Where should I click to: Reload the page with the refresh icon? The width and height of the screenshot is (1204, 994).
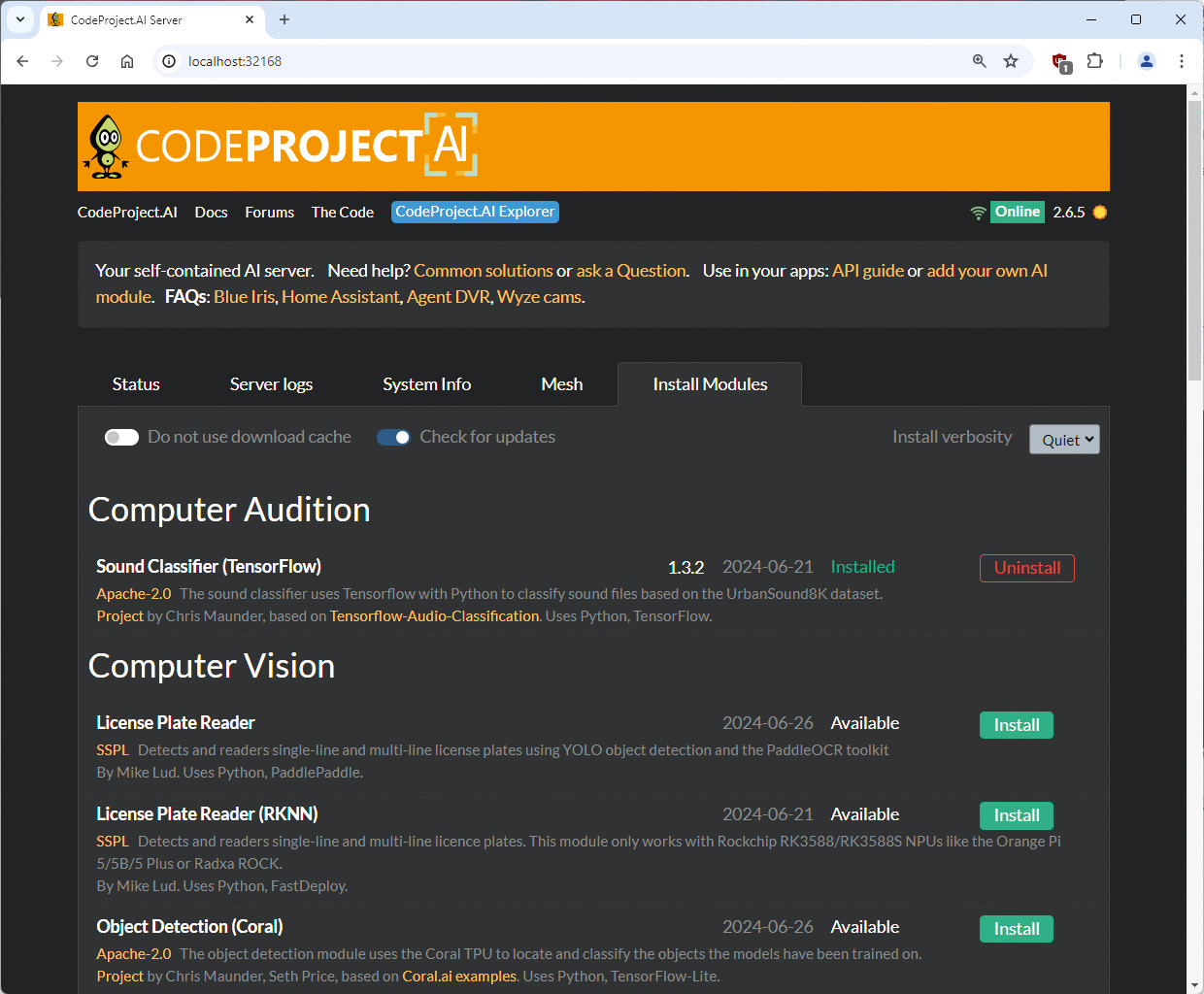[x=92, y=61]
